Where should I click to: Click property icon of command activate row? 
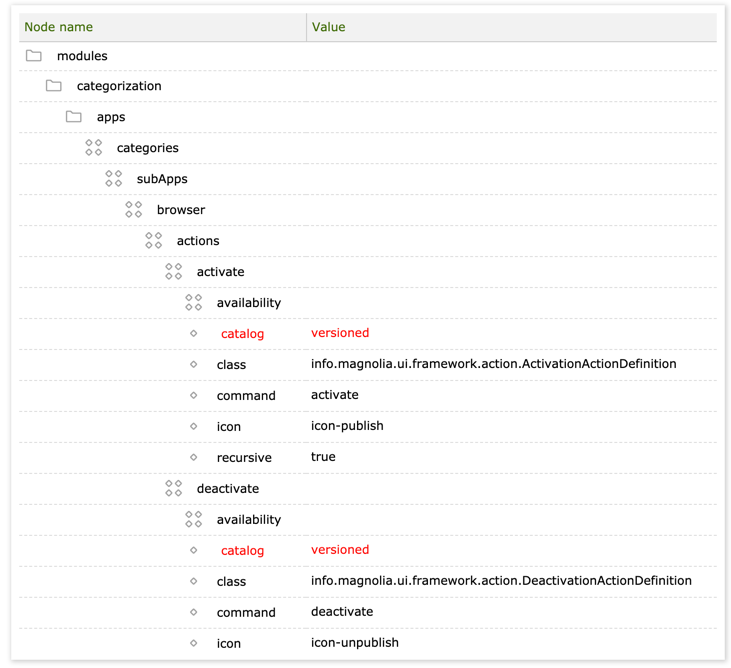point(193,395)
